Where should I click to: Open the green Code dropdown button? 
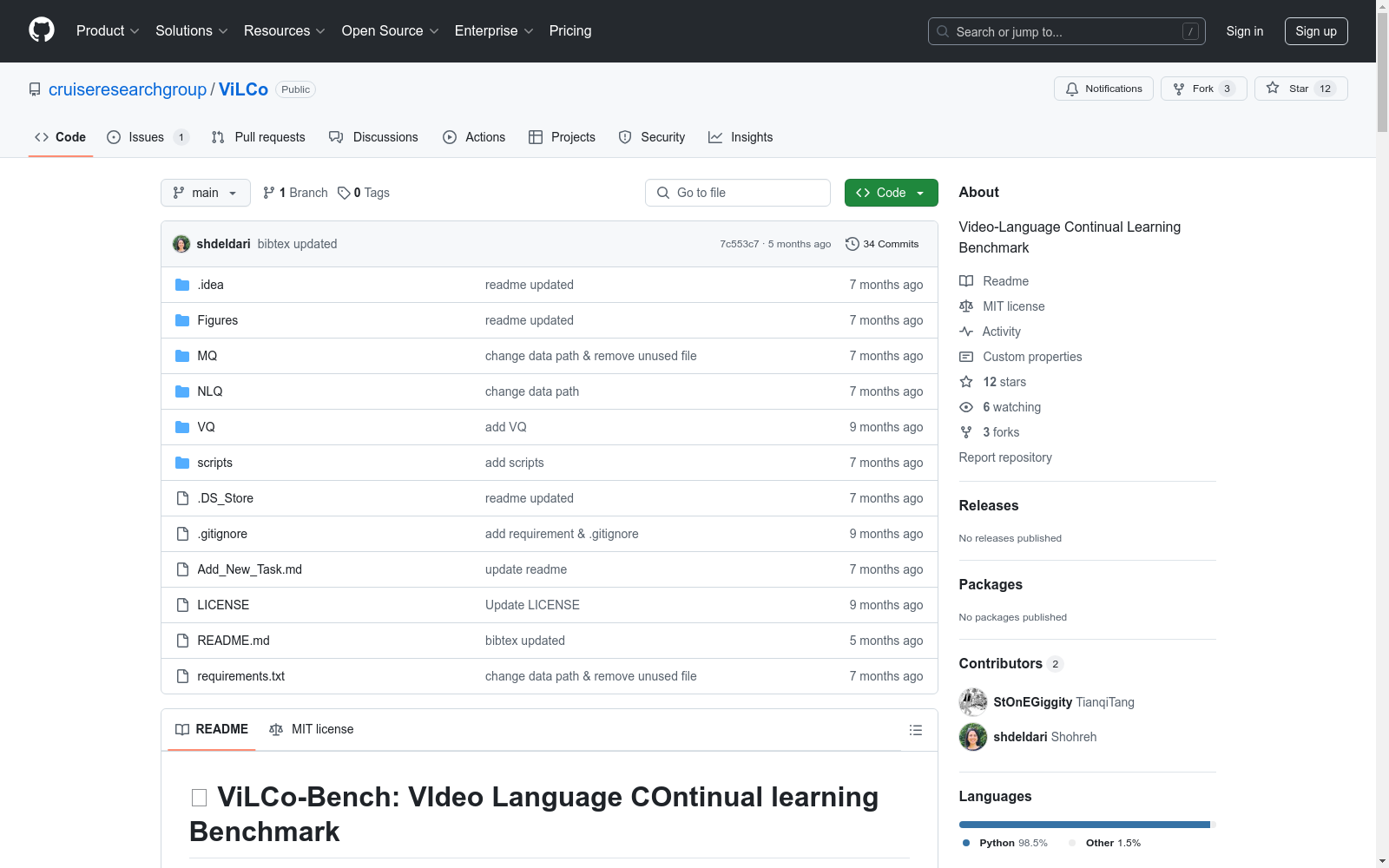(891, 193)
